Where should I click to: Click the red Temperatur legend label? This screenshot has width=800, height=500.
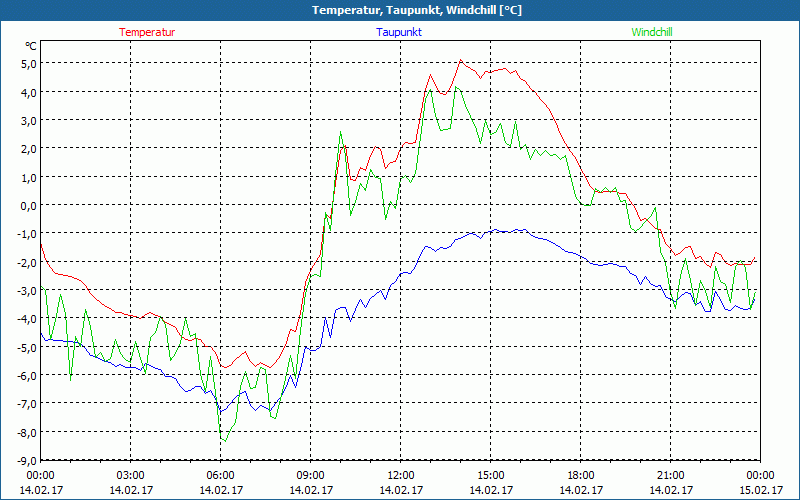(x=147, y=32)
